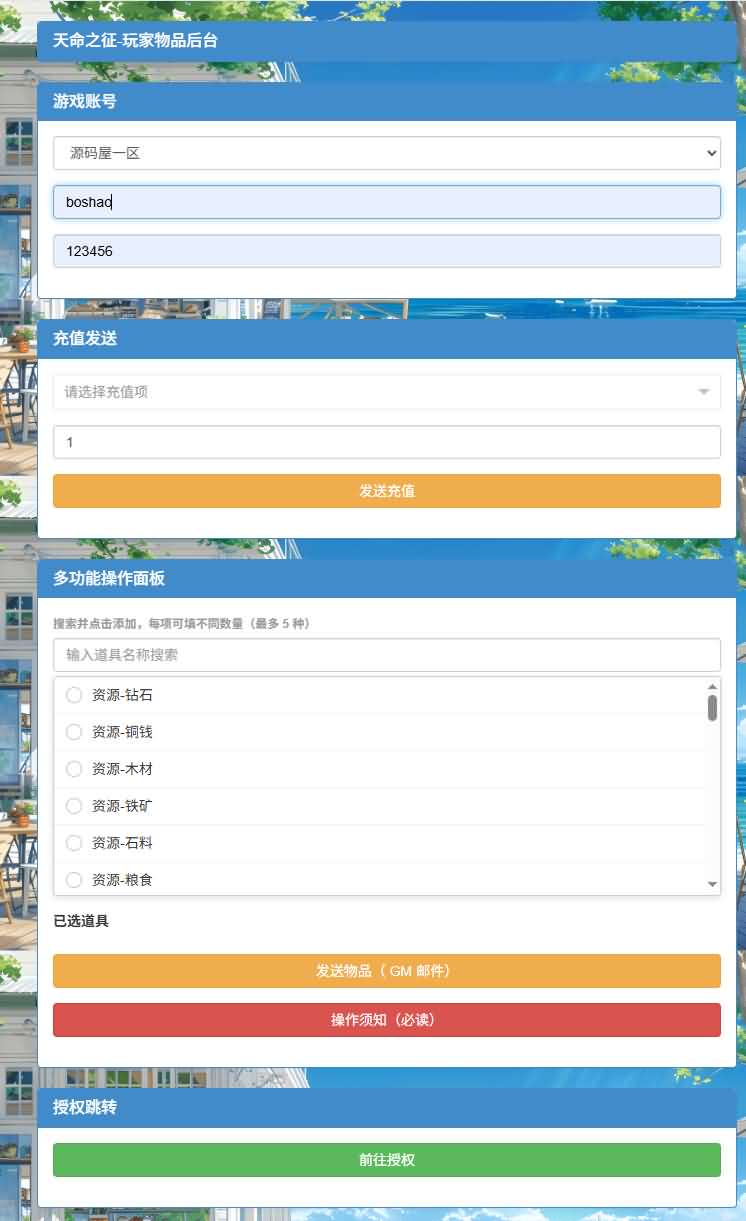This screenshot has height=1221, width=746.
Task: Select the 资源-粮食 radio option
Action: click(74, 880)
